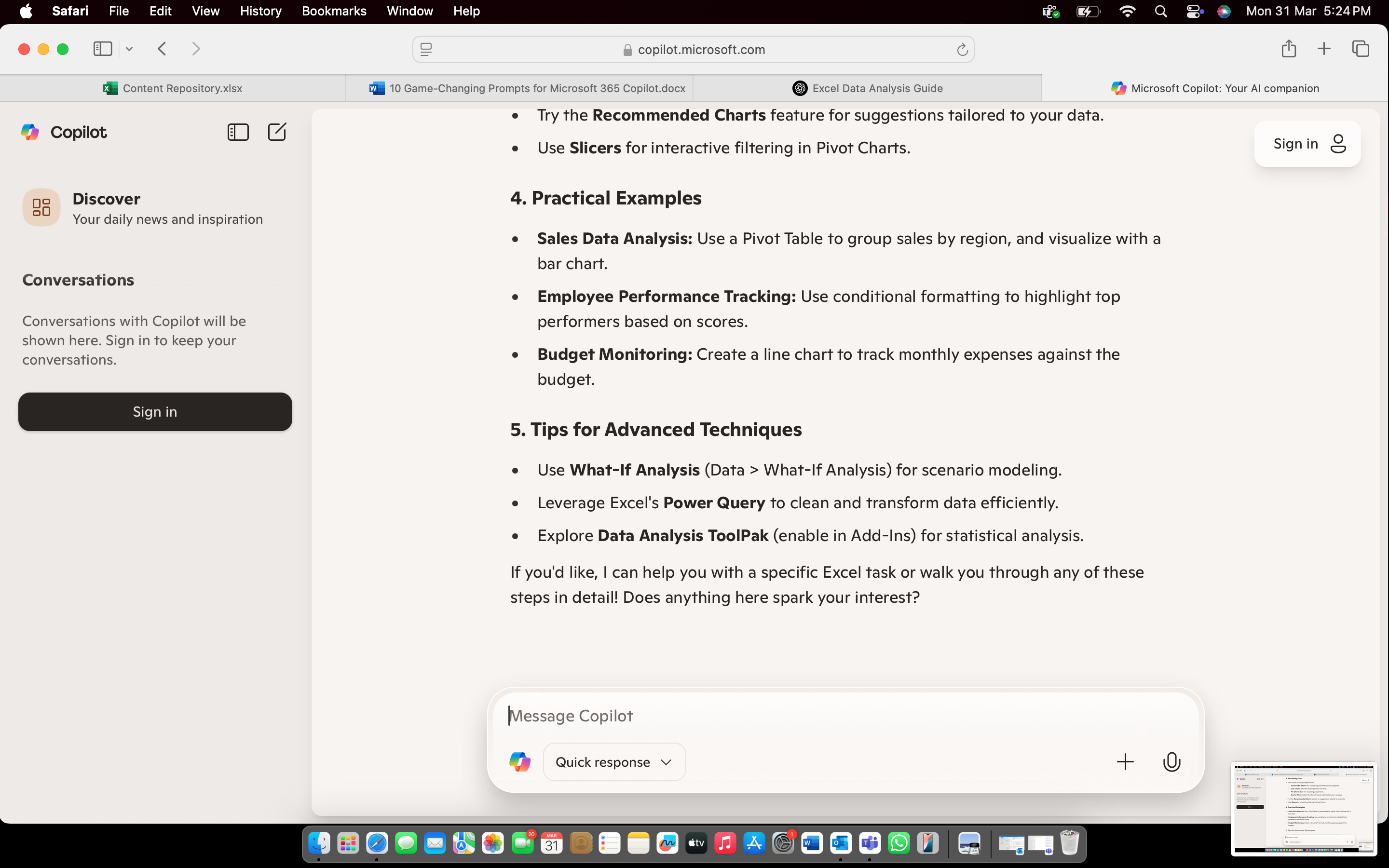
Task: Click the Message Copilot input field
Action: point(845,716)
